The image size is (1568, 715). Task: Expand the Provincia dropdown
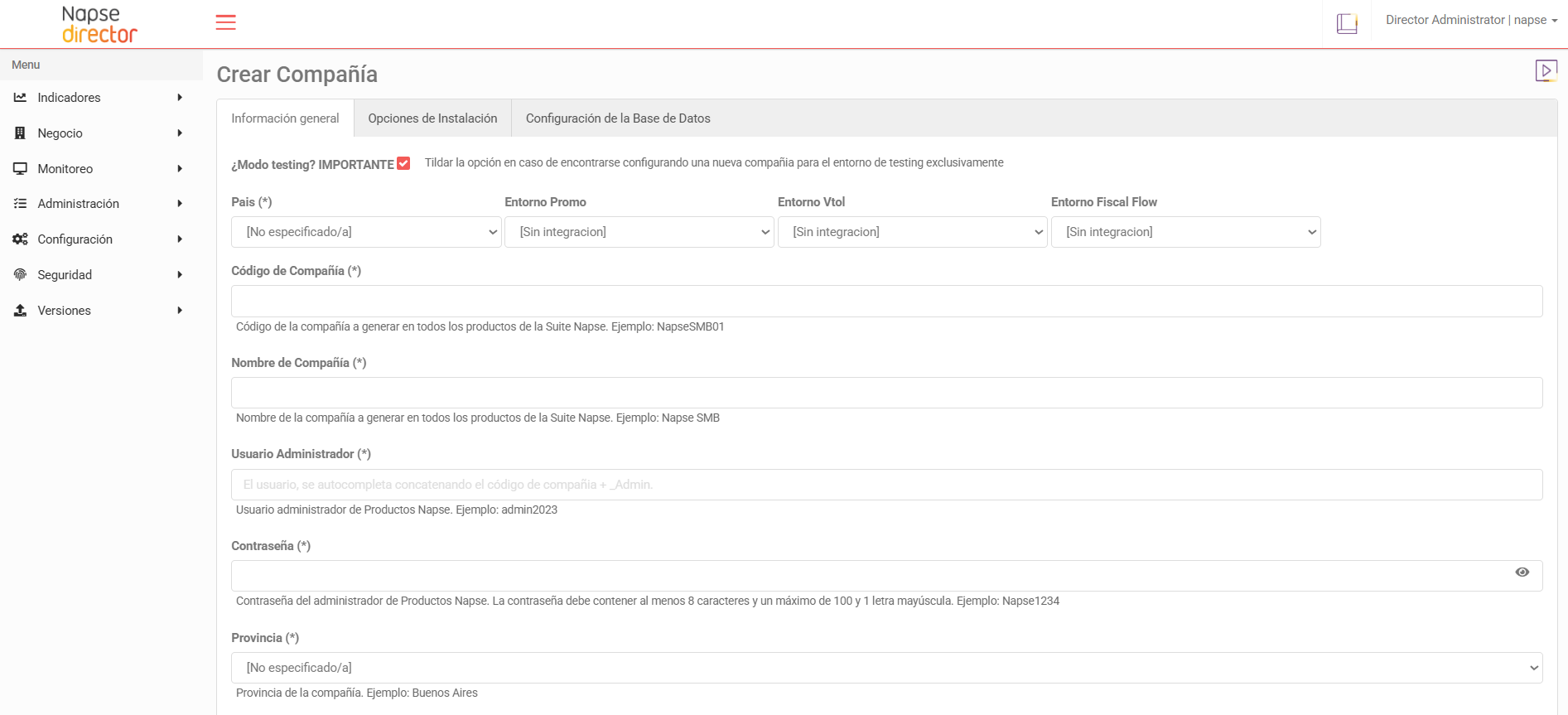pyautogui.click(x=886, y=668)
